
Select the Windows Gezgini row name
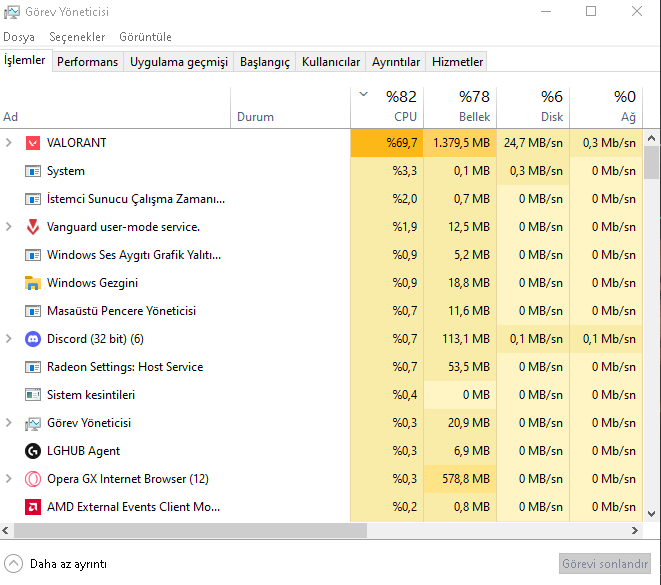92,283
